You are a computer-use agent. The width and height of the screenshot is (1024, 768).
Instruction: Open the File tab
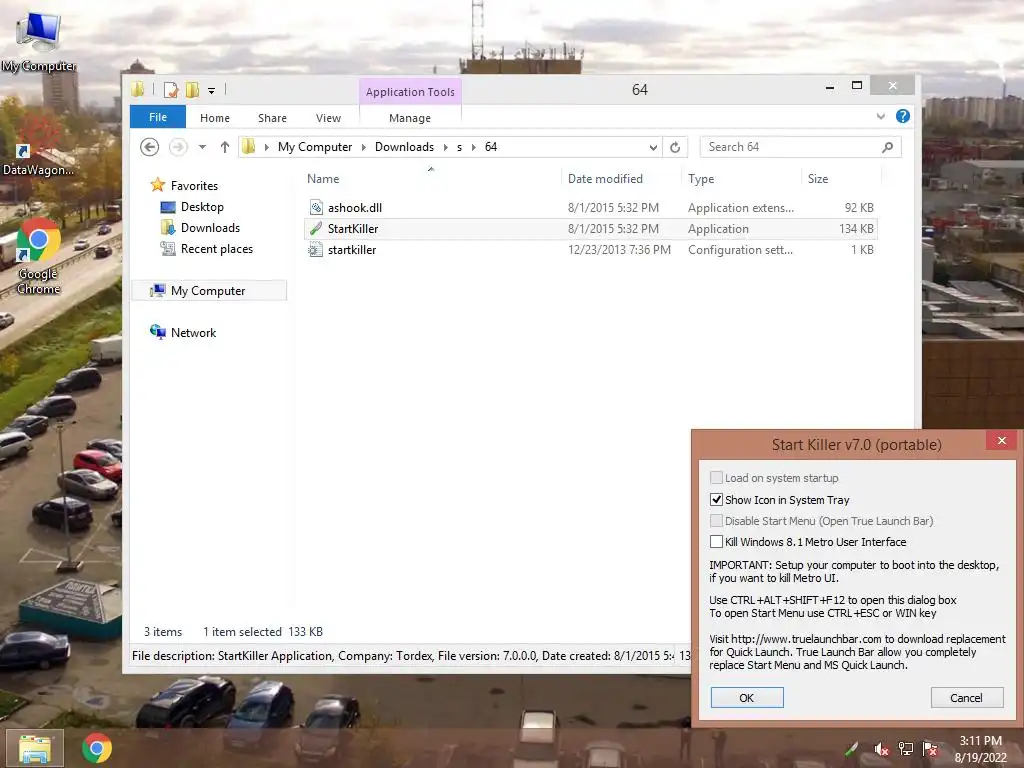[x=158, y=117]
